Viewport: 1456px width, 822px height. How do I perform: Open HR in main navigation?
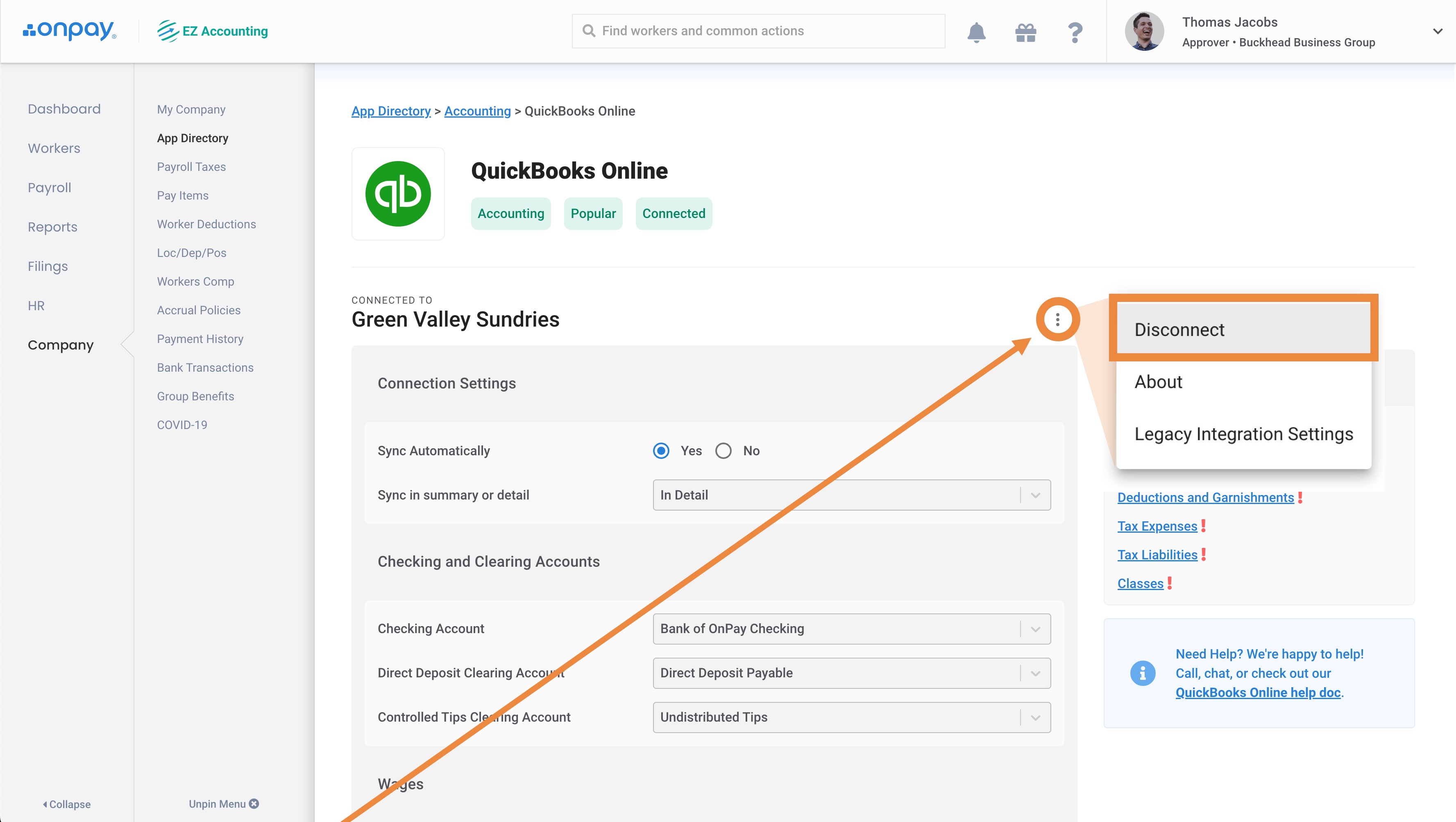pyautogui.click(x=36, y=306)
